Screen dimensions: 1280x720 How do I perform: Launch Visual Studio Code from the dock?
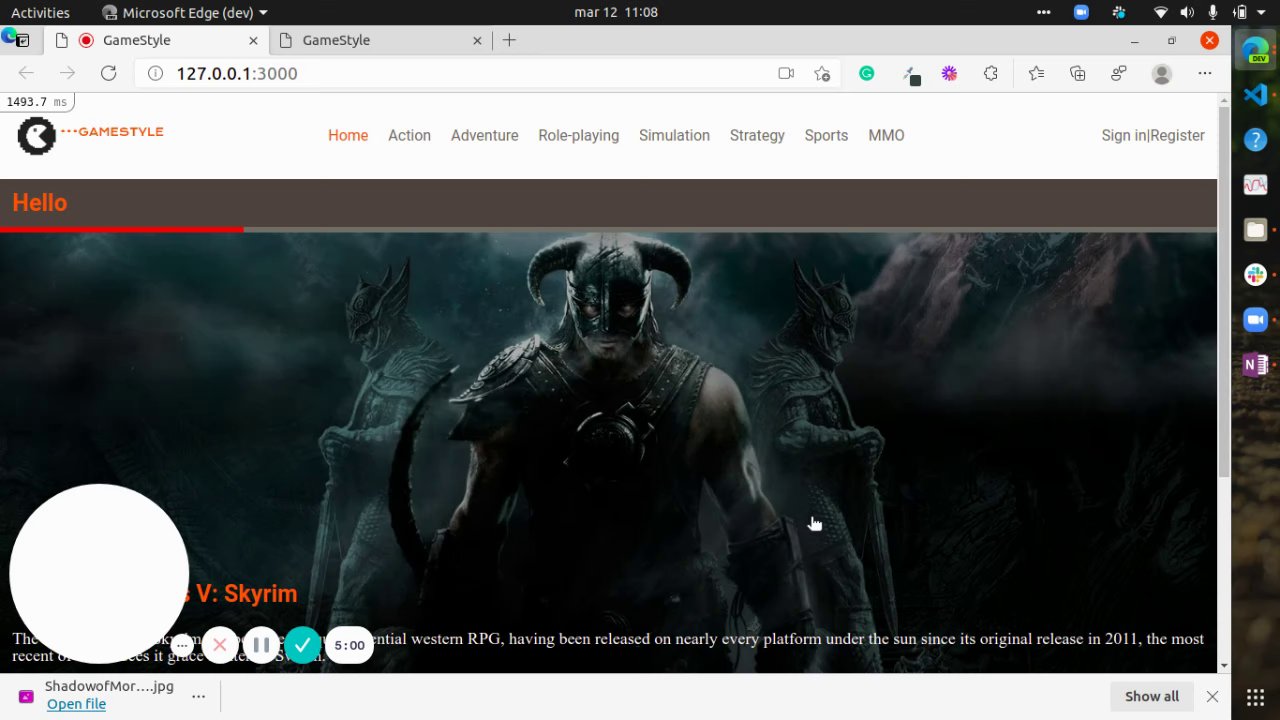click(1255, 95)
